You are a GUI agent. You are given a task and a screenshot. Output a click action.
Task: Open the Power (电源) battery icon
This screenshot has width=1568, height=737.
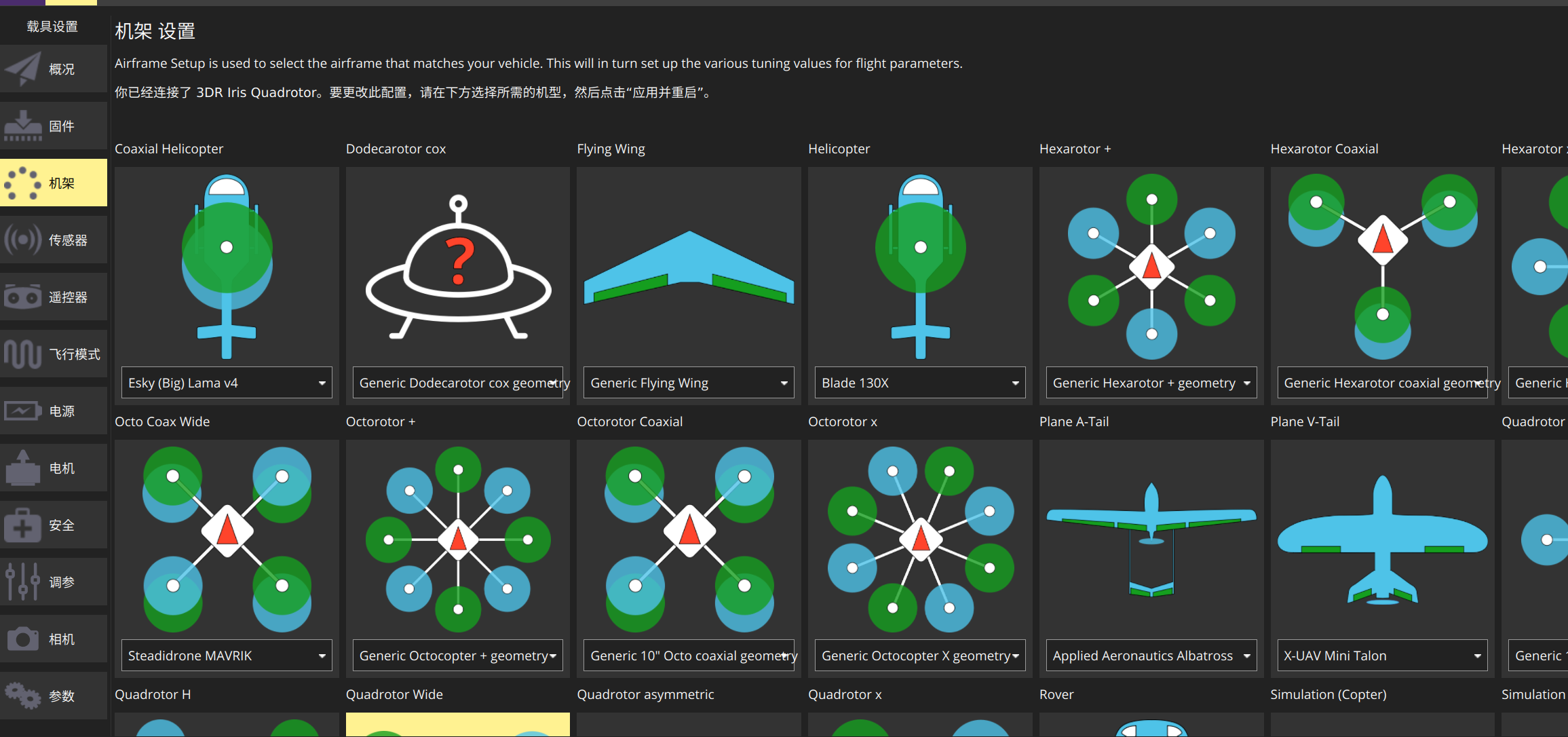[x=23, y=411]
